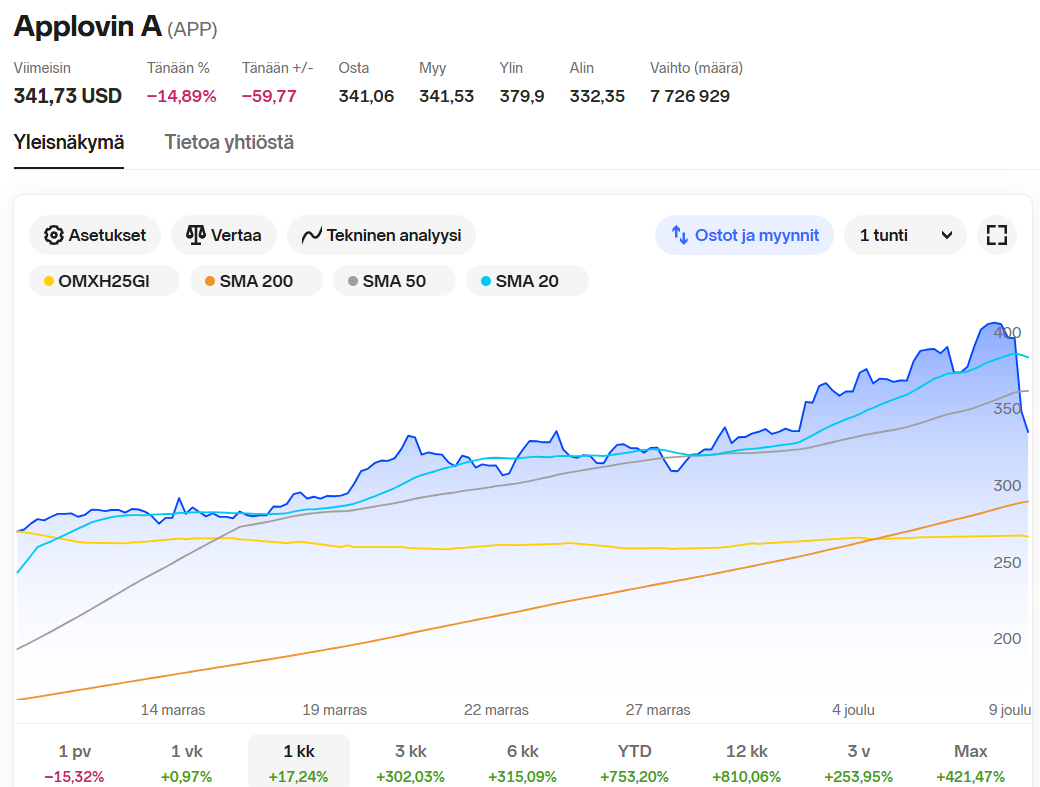Open fullscreen chart view icon
The width and height of the screenshot is (1040, 787).
pyautogui.click(x=996, y=235)
